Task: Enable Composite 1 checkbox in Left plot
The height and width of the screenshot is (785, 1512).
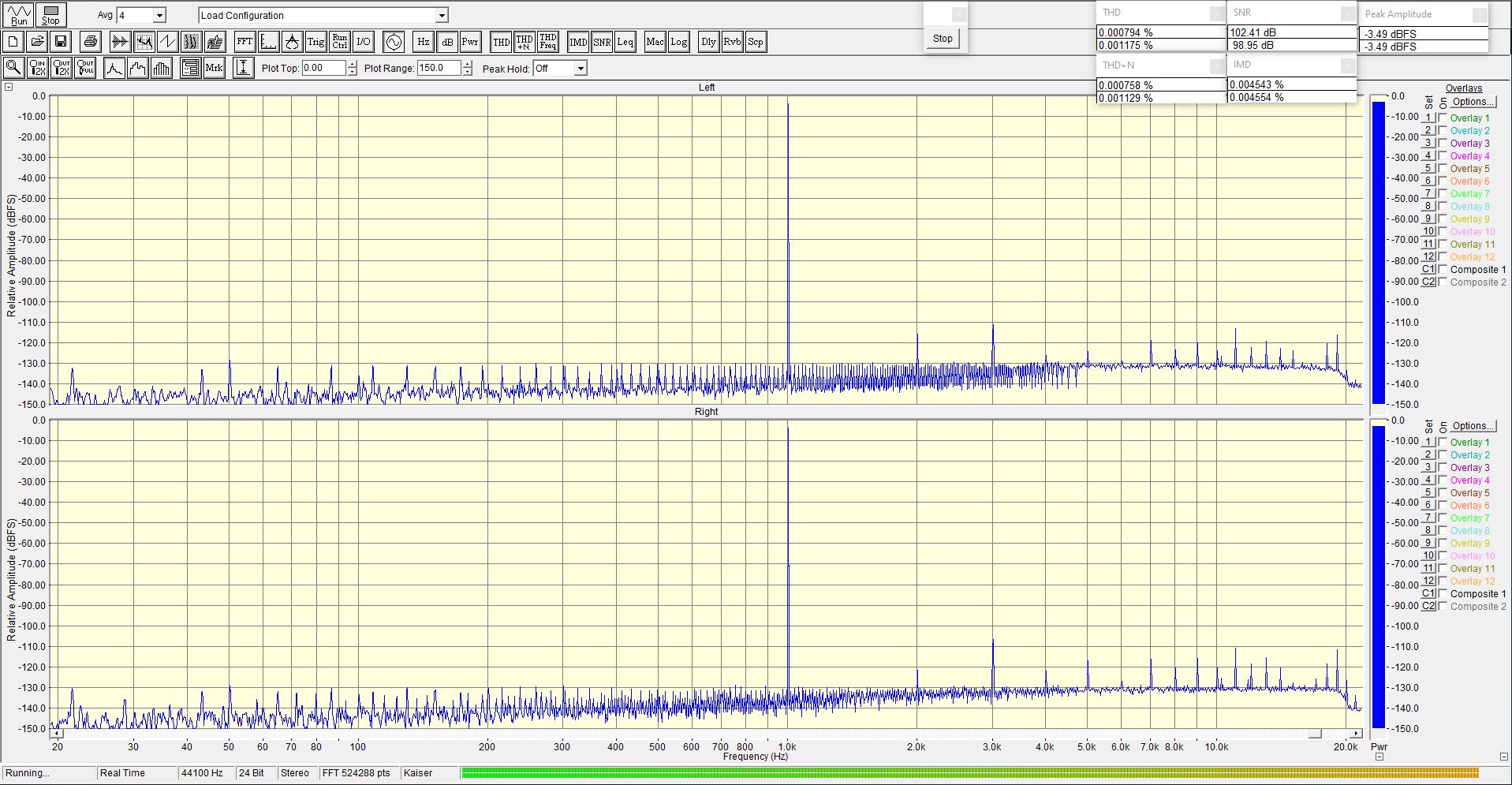Action: pos(1443,270)
